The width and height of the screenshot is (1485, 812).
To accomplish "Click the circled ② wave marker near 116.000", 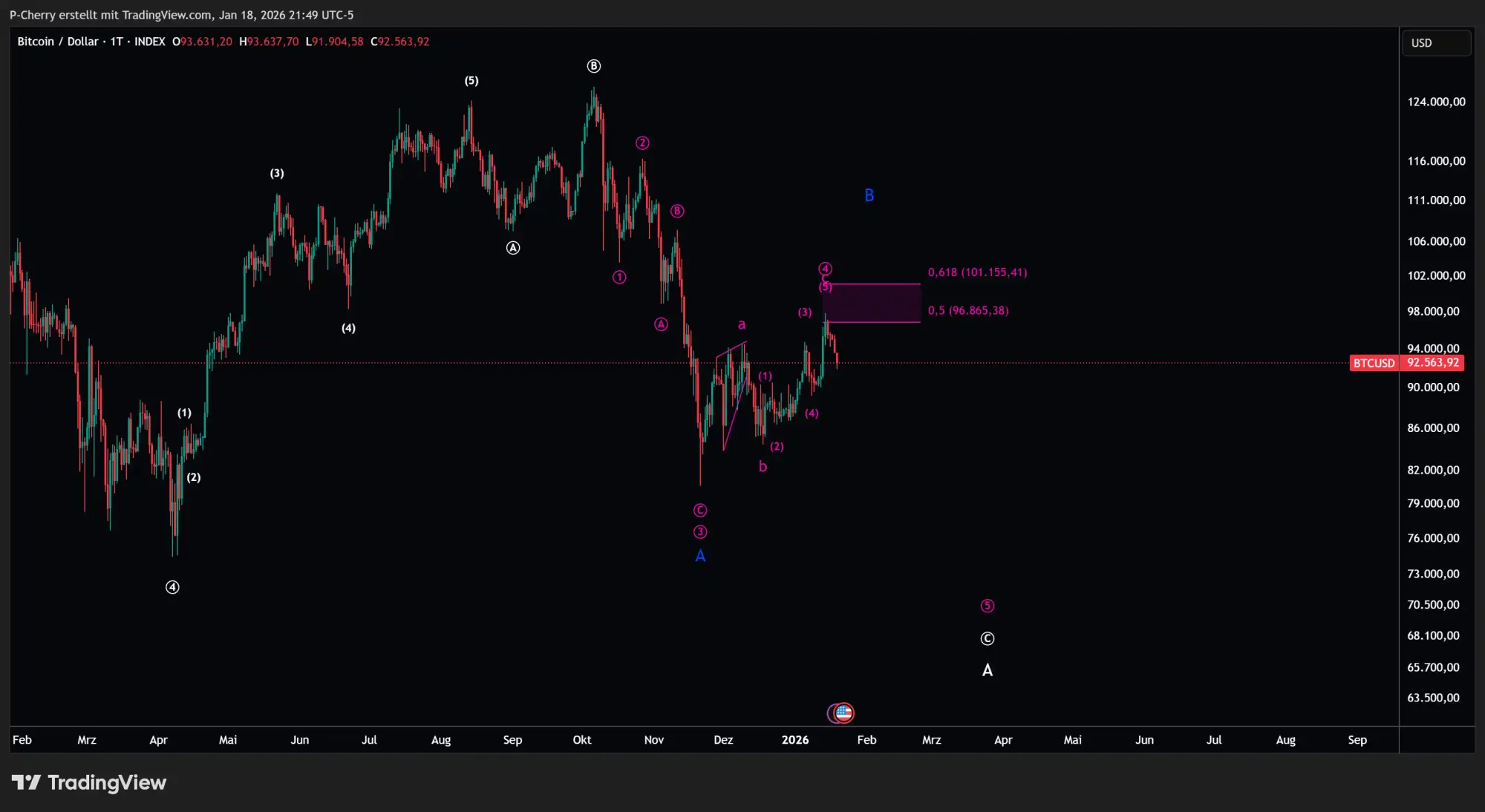I will [642, 143].
